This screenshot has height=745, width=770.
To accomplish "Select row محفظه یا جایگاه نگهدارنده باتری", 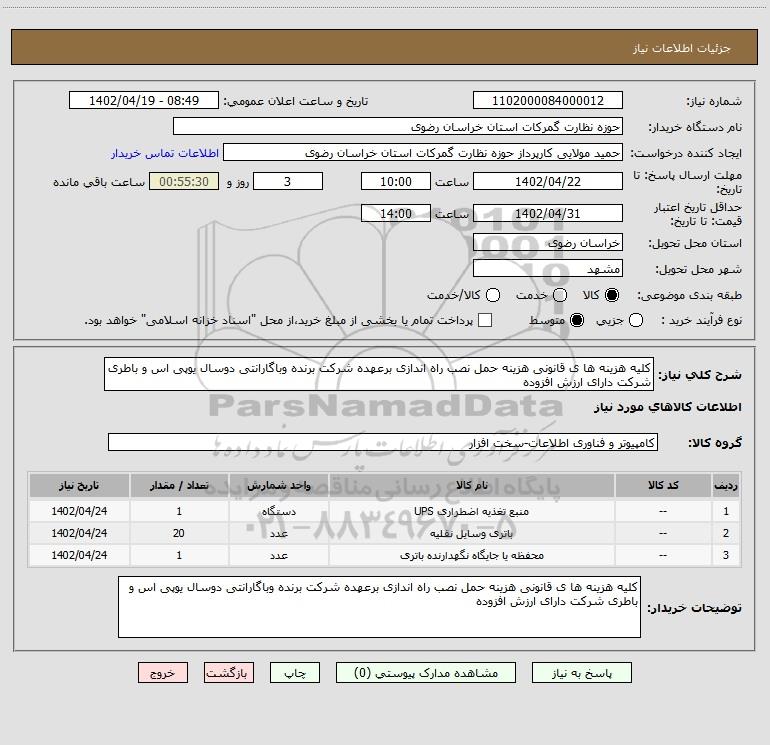I will pos(385,555).
